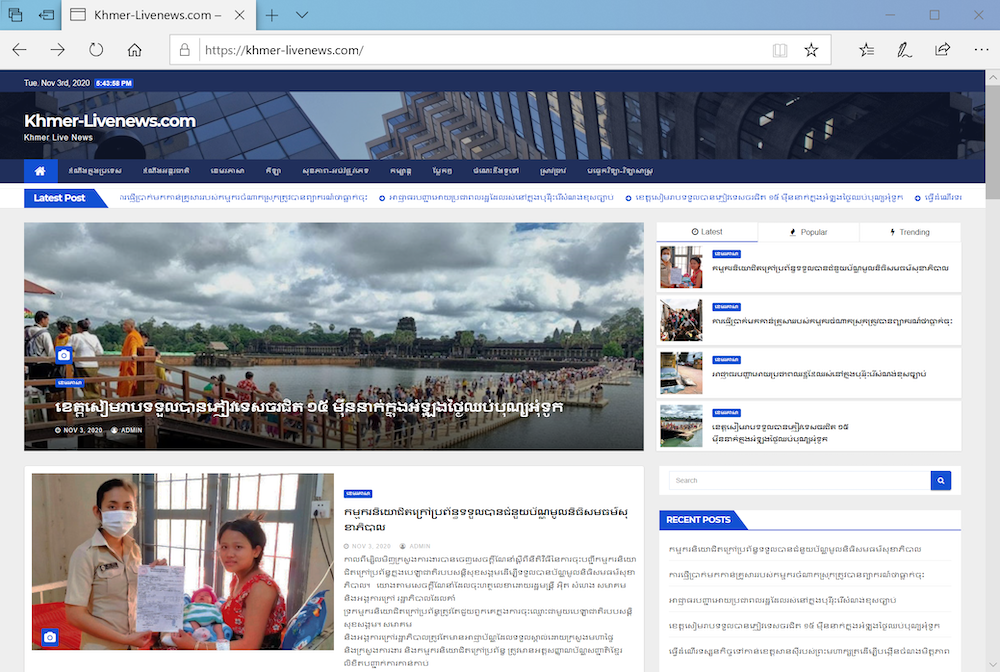The width and height of the screenshot is (1000, 672).
Task: Switch to Reading view
Action: click(779, 50)
